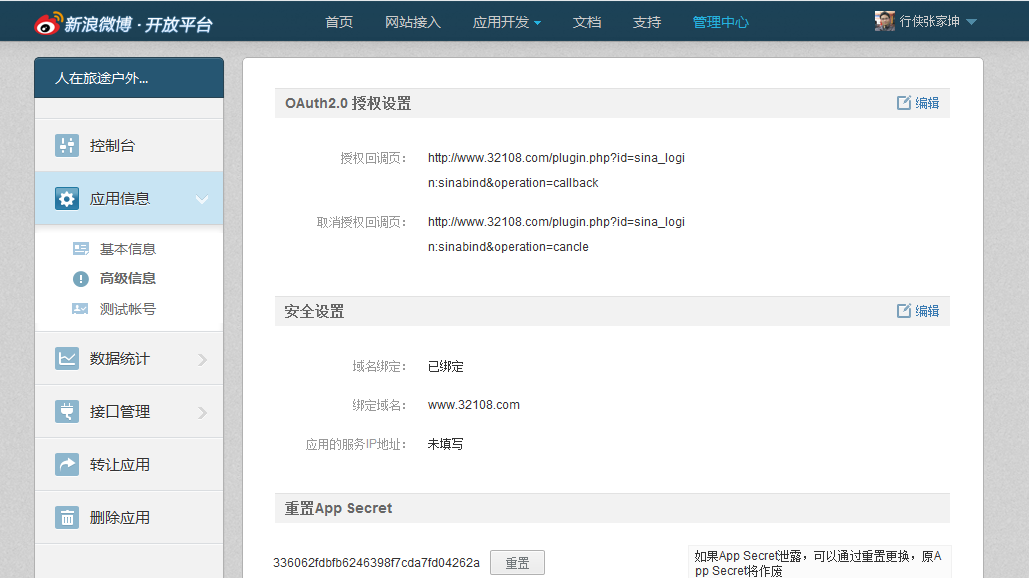
Task: Click the 删除应用 trash icon
Action: click(67, 518)
